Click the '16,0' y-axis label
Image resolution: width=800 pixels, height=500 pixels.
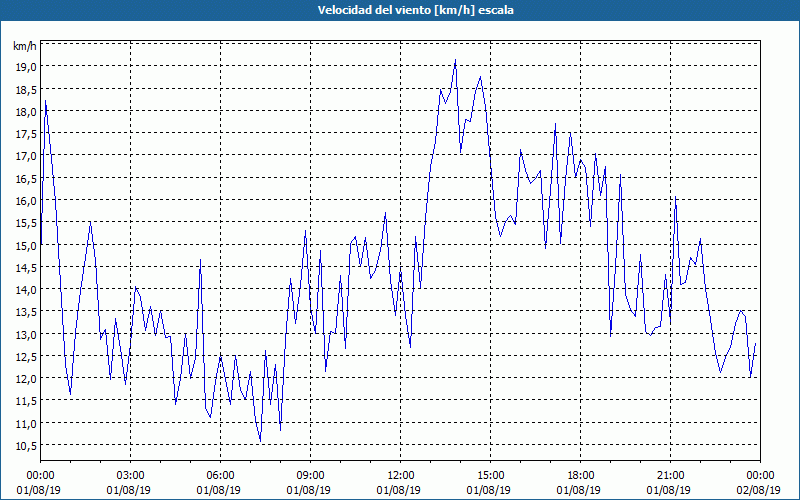pyautogui.click(x=27, y=201)
